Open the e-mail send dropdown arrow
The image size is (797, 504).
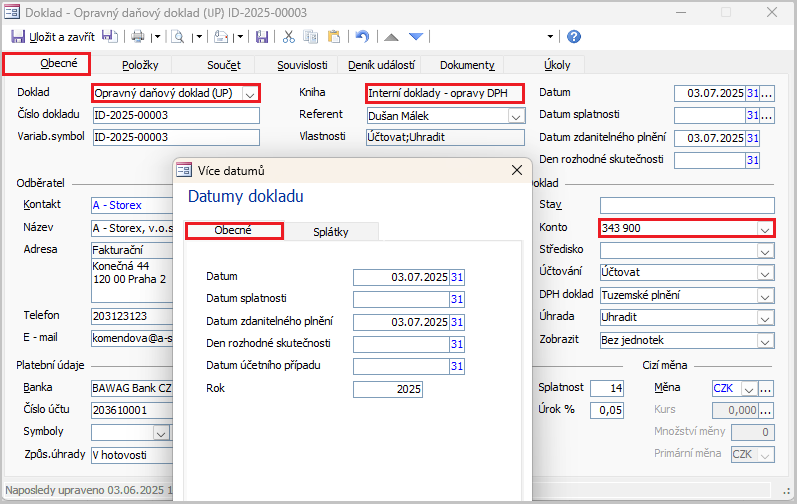(240, 37)
